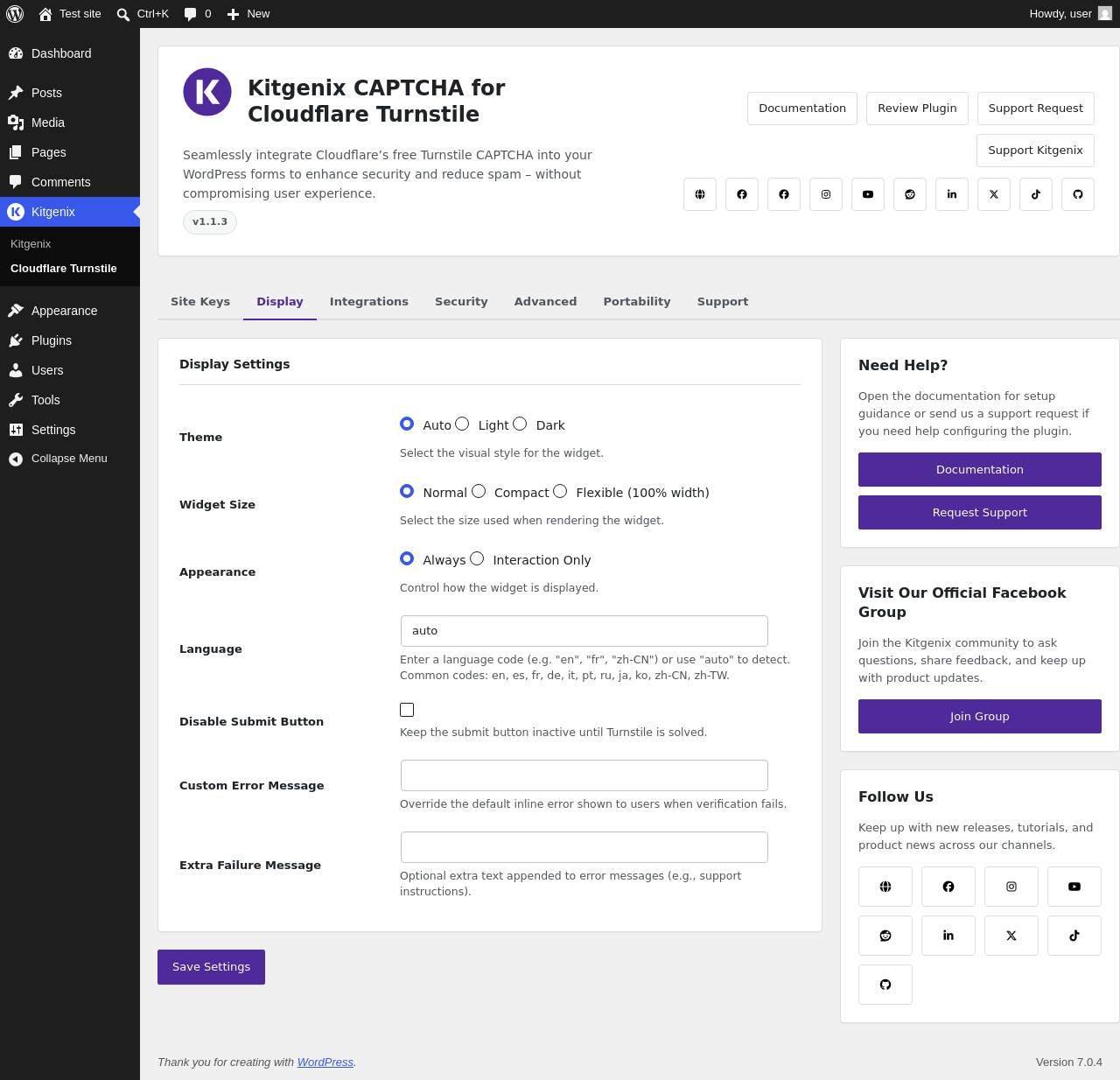Open the purple Documentation button in Need Help
Viewport: 1120px width, 1080px height.
coord(980,470)
